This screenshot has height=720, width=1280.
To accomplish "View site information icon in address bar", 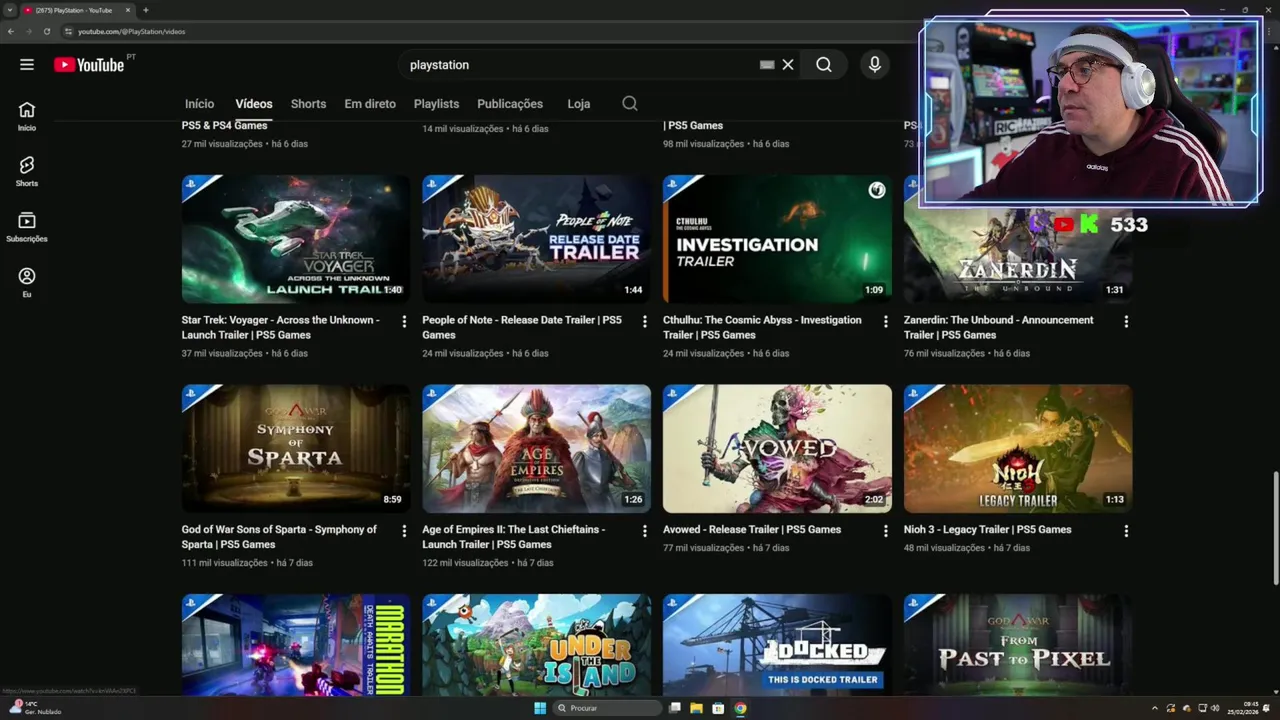I will [x=68, y=31].
